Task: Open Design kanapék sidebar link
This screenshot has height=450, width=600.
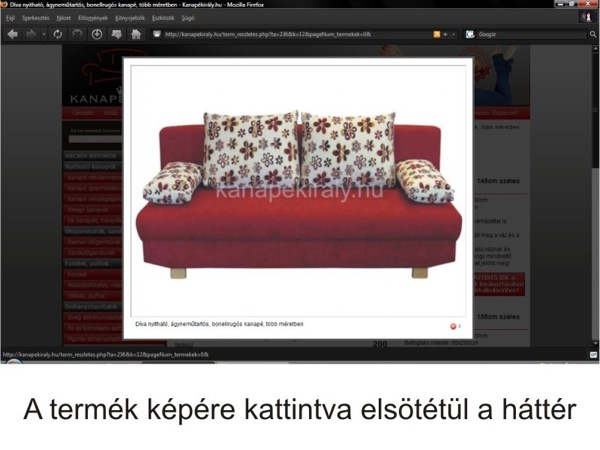Action: pos(87,210)
